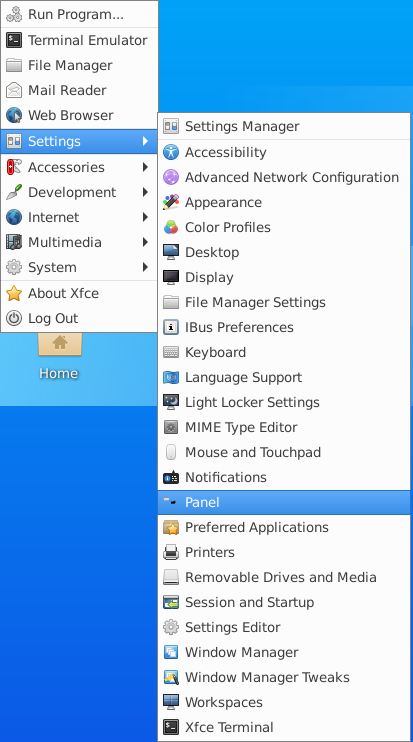The image size is (413, 742).
Task: Click the Desktop monitor icon
Action: pyautogui.click(x=171, y=252)
